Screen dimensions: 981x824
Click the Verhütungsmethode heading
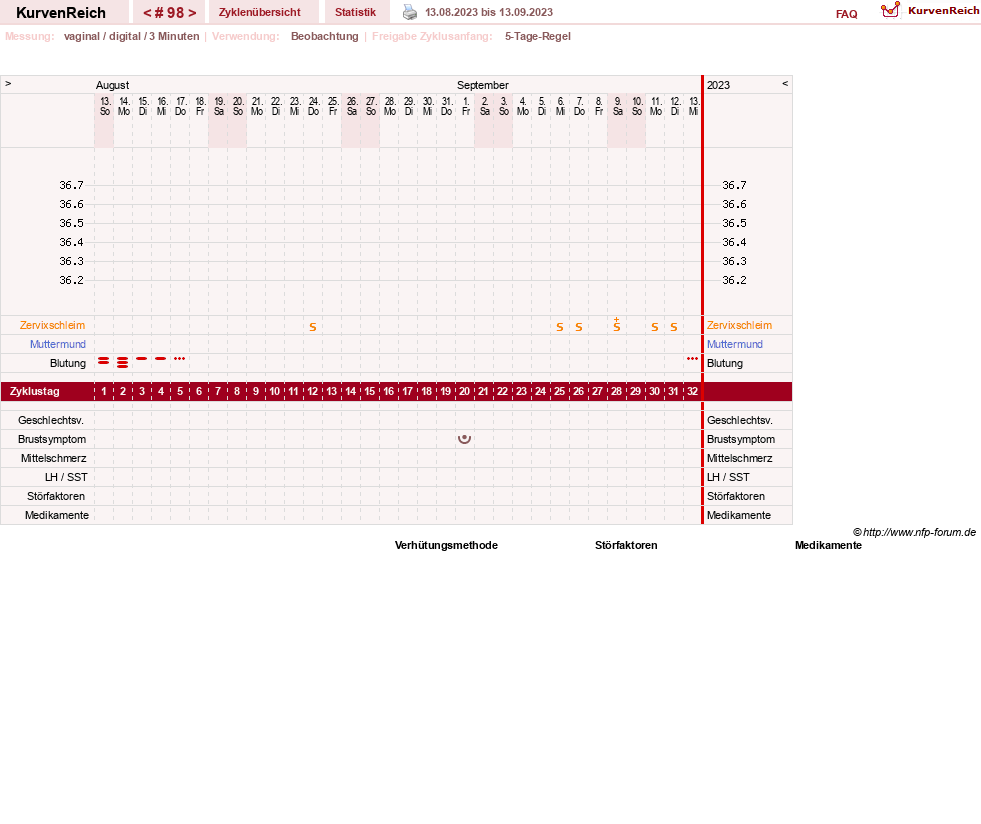point(446,546)
